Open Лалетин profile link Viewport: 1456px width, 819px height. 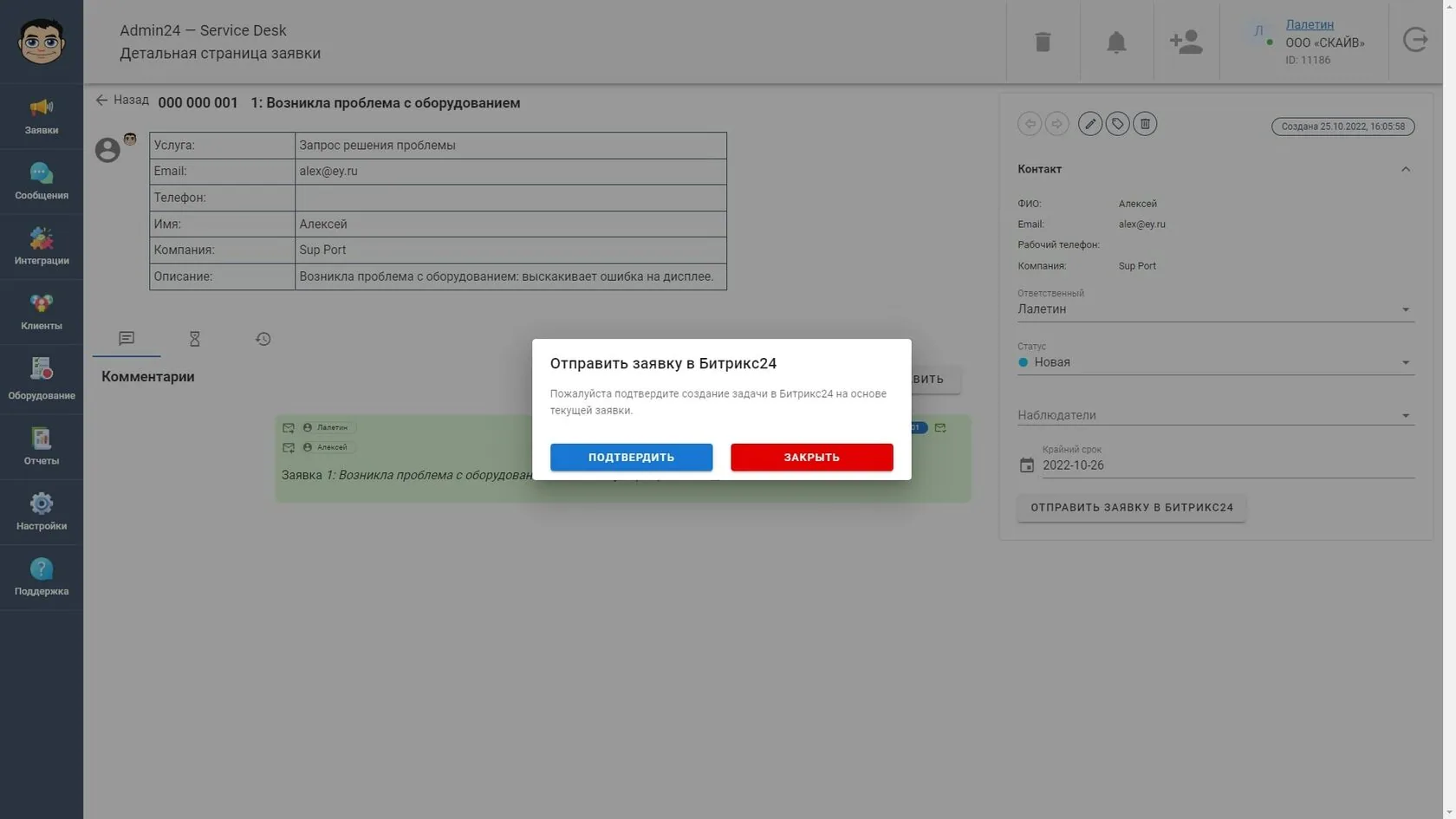[x=1310, y=24]
